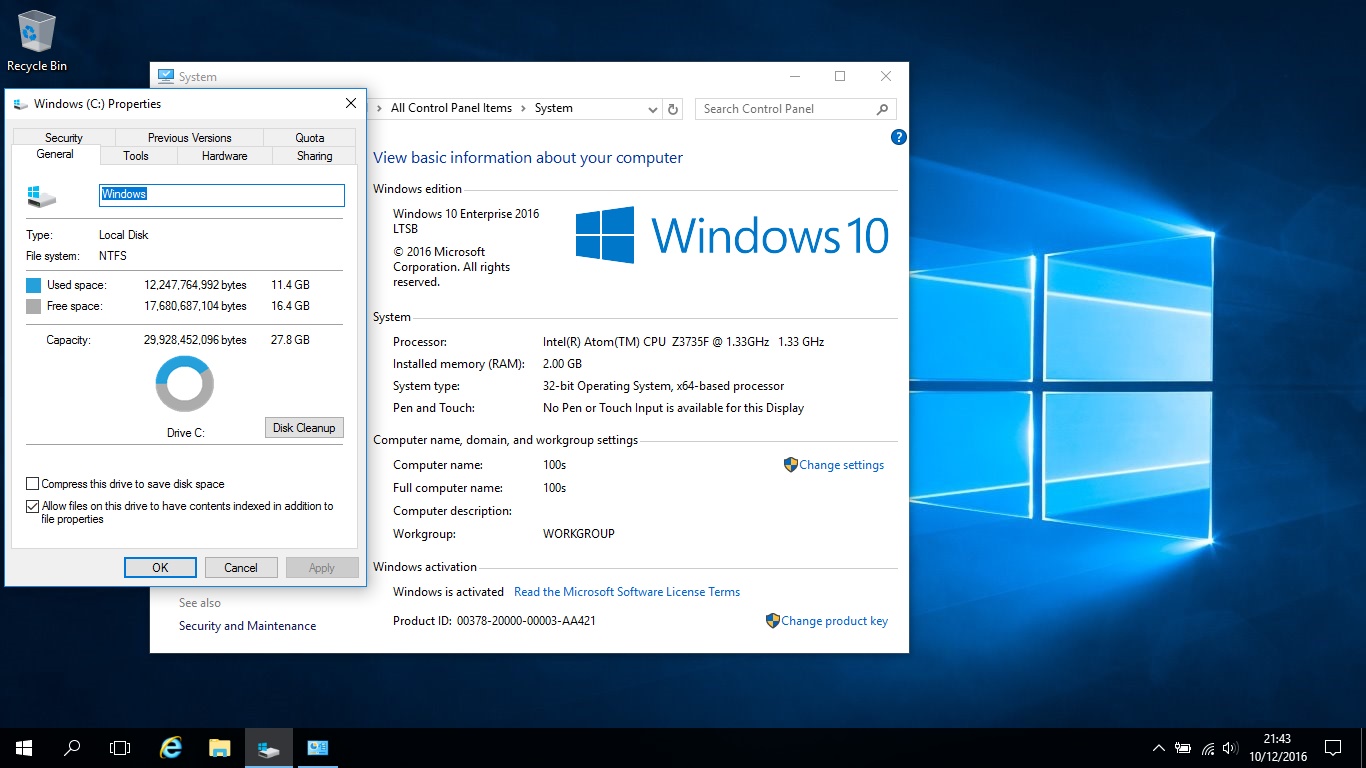The height and width of the screenshot is (768, 1366).
Task: Click the Disk Cleanup button
Action: pos(304,428)
